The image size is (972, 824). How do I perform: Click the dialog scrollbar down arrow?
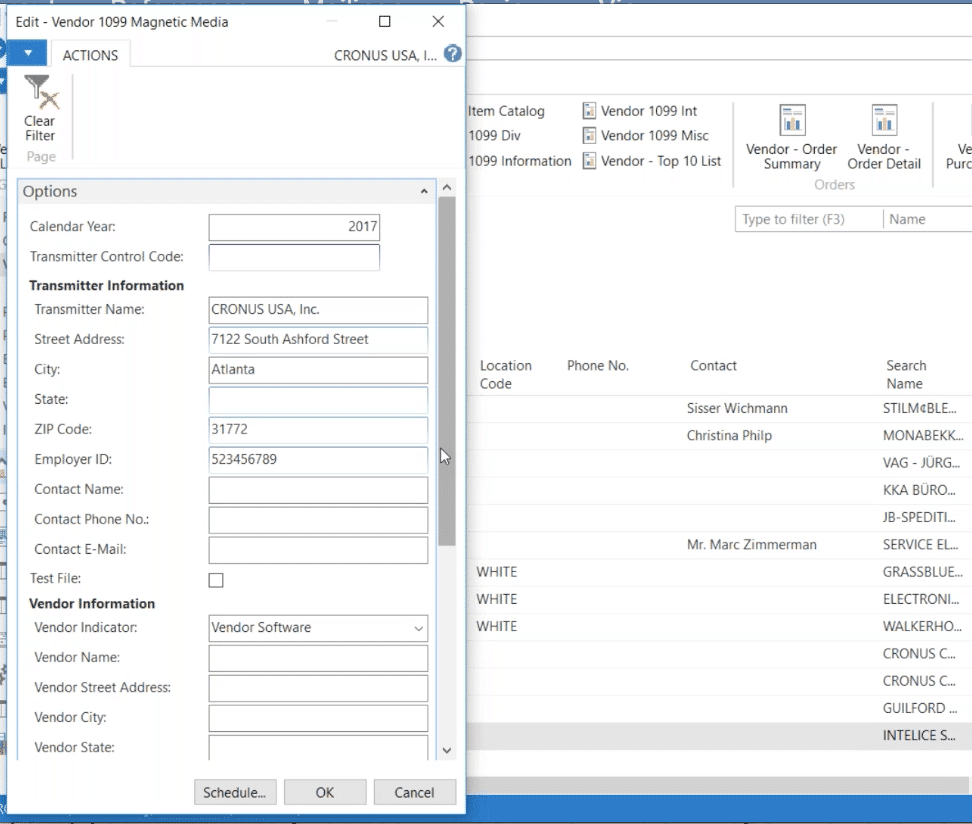pyautogui.click(x=447, y=750)
